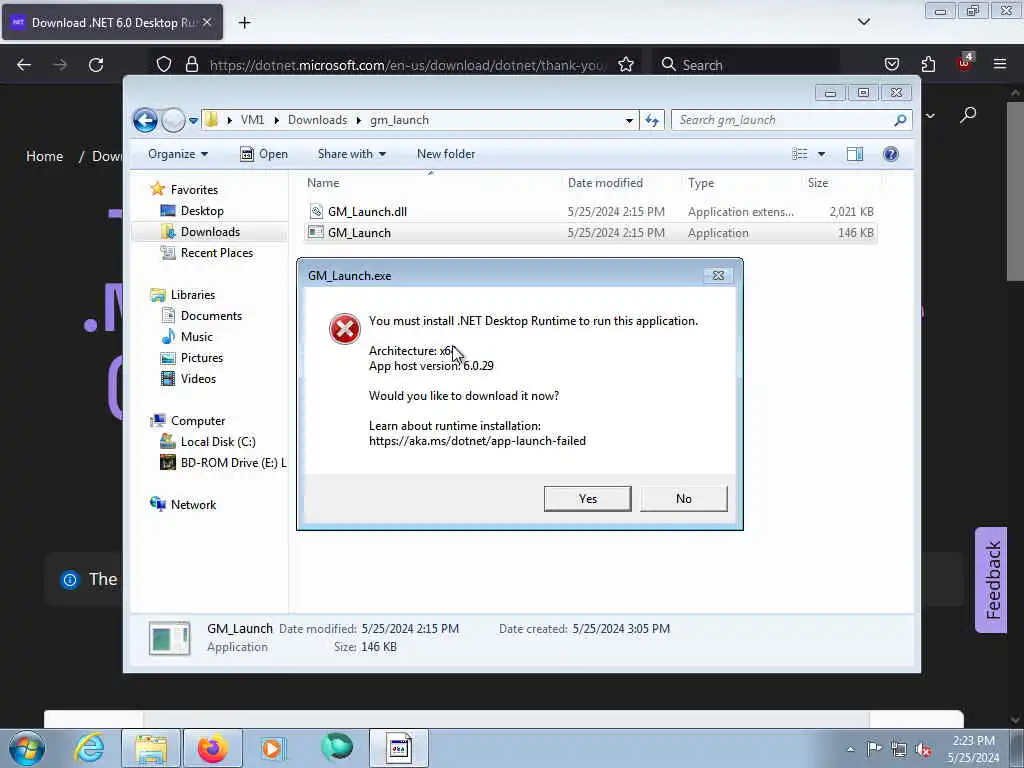The height and width of the screenshot is (768, 1024).
Task: Open Firefox tracking protection shield
Action: click(x=164, y=65)
